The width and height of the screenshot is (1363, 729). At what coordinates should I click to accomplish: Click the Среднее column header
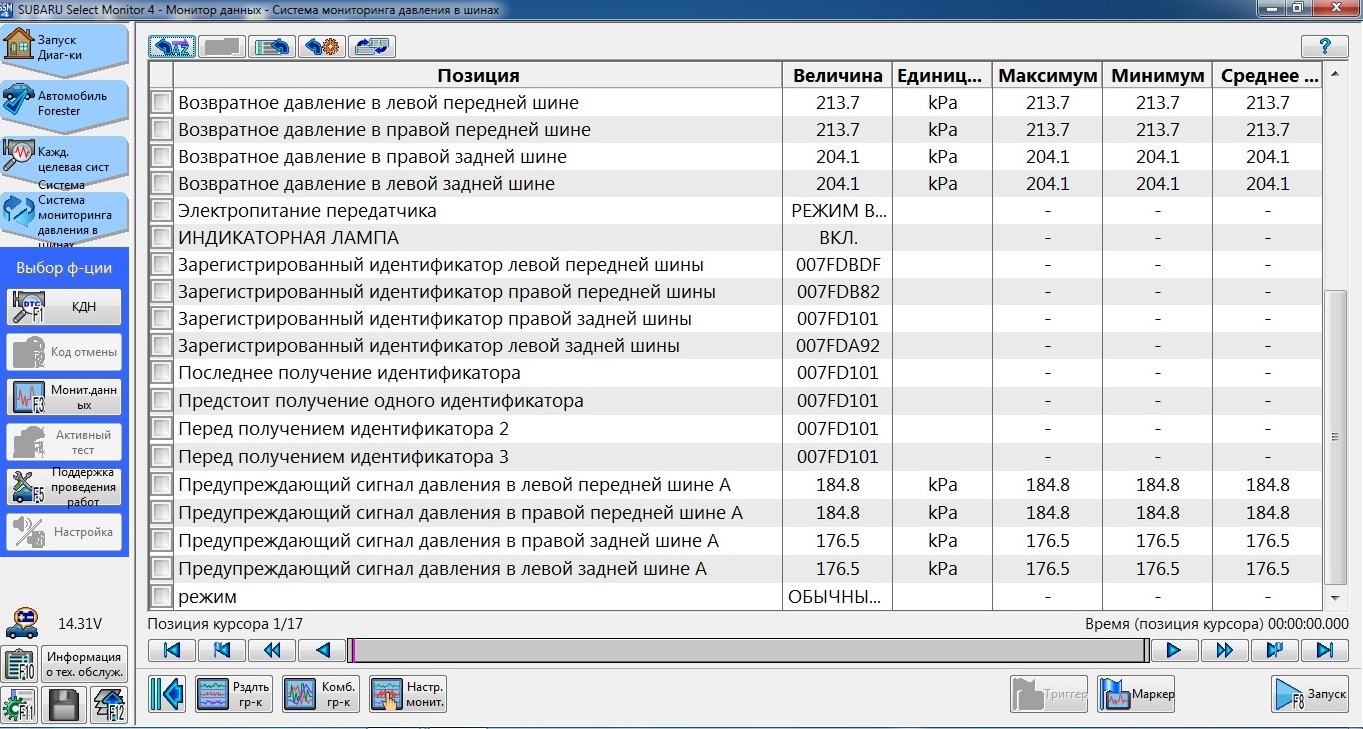[x=1267, y=75]
